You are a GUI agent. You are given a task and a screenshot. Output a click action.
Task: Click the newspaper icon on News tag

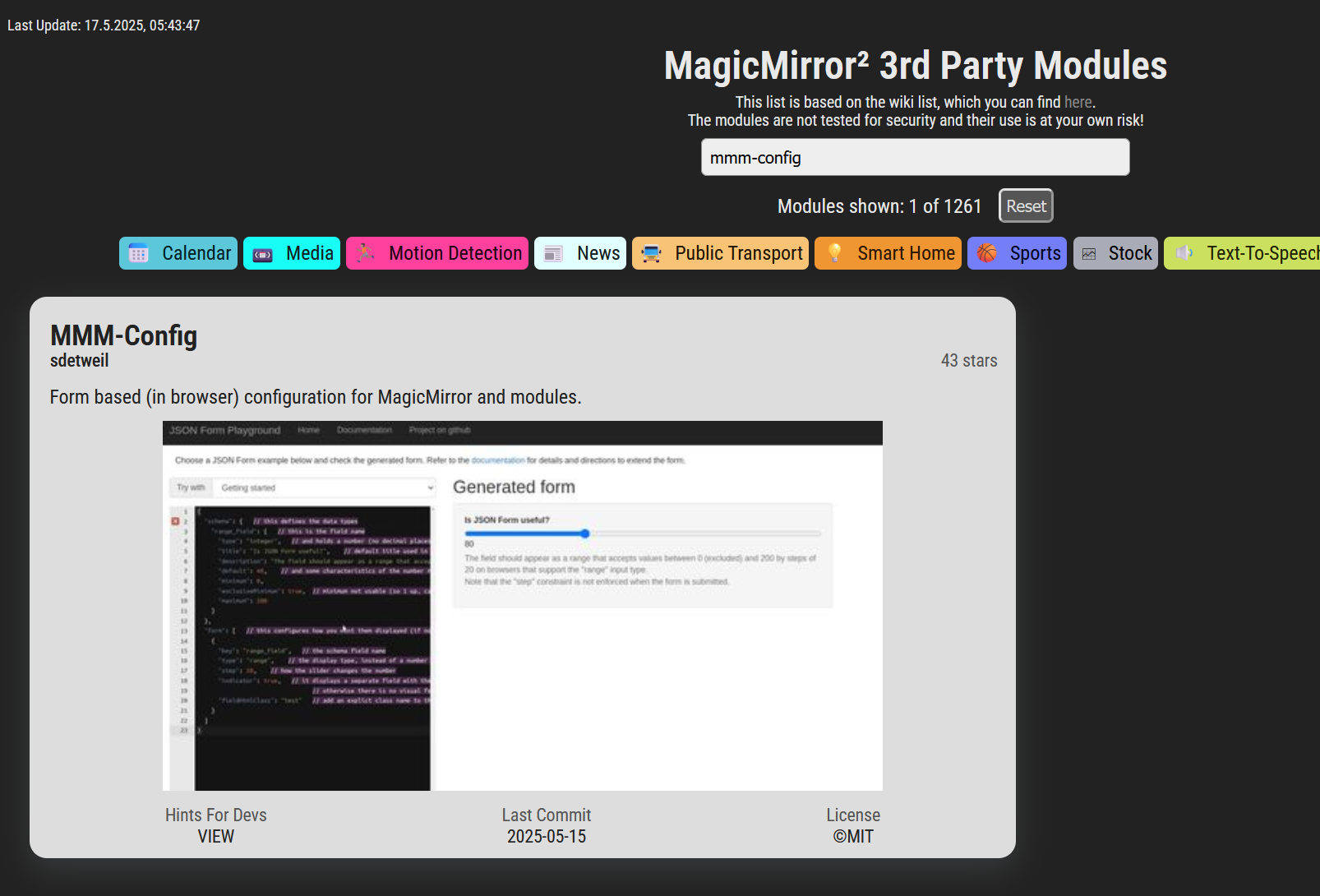pos(553,254)
